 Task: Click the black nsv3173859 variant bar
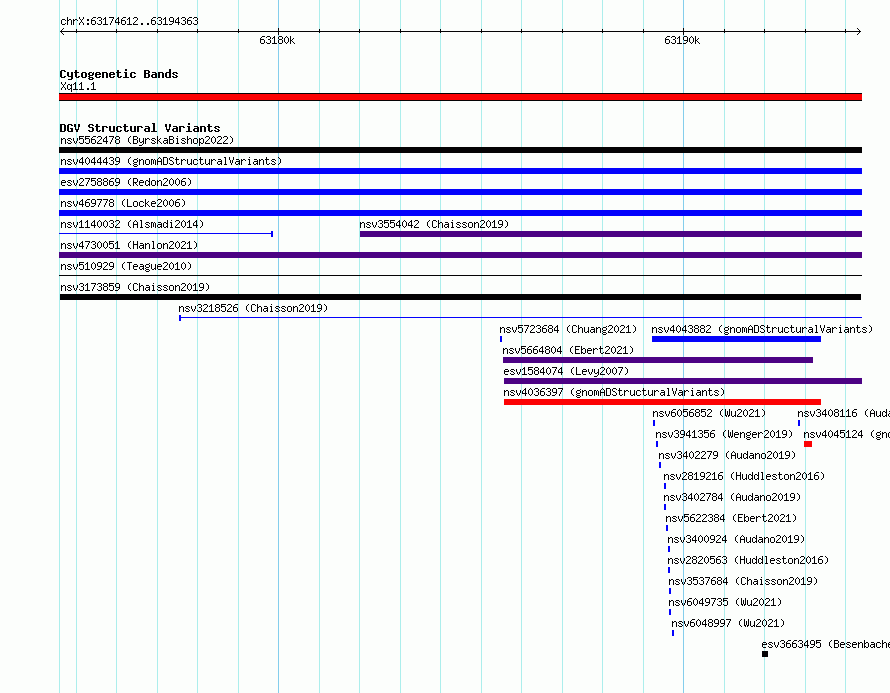pyautogui.click(x=460, y=297)
